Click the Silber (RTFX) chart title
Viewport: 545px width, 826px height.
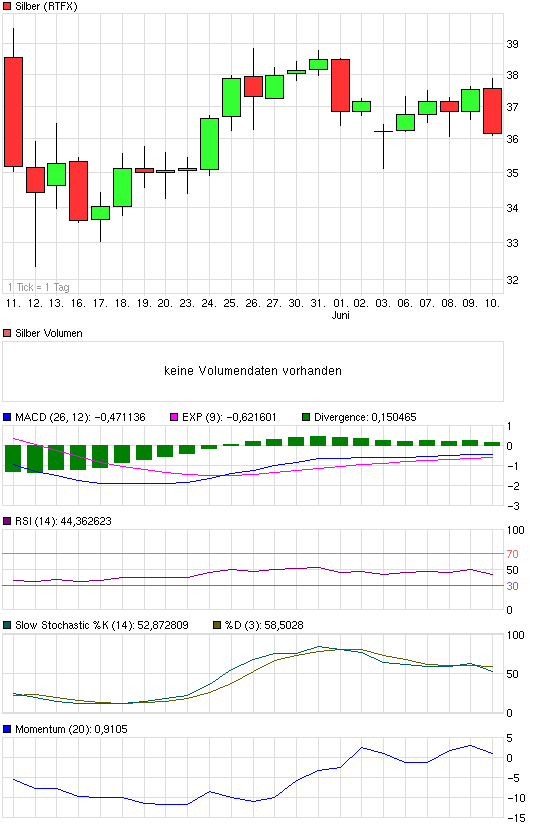(46, 6)
